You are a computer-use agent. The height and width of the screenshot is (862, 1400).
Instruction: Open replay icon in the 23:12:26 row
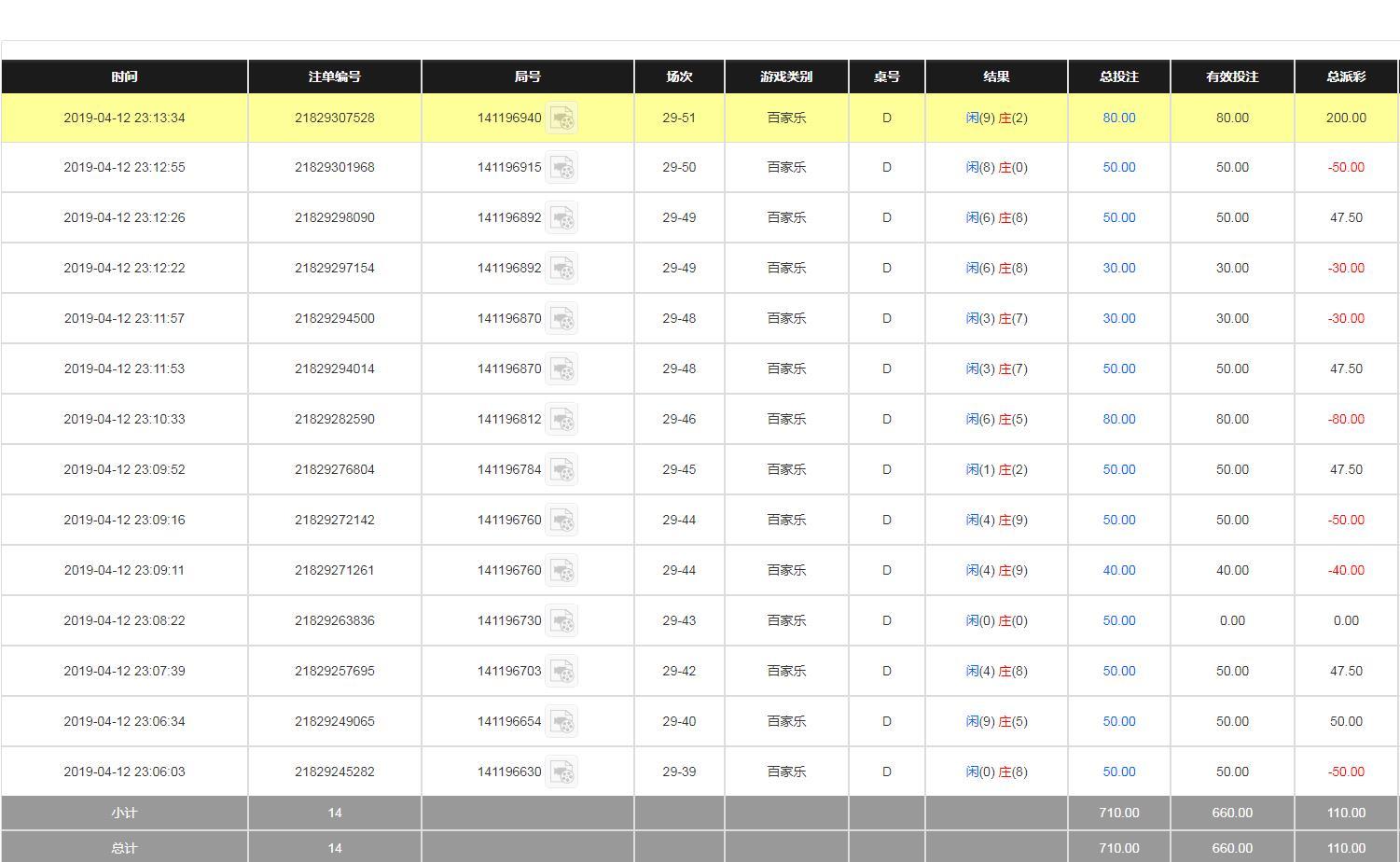point(561,218)
